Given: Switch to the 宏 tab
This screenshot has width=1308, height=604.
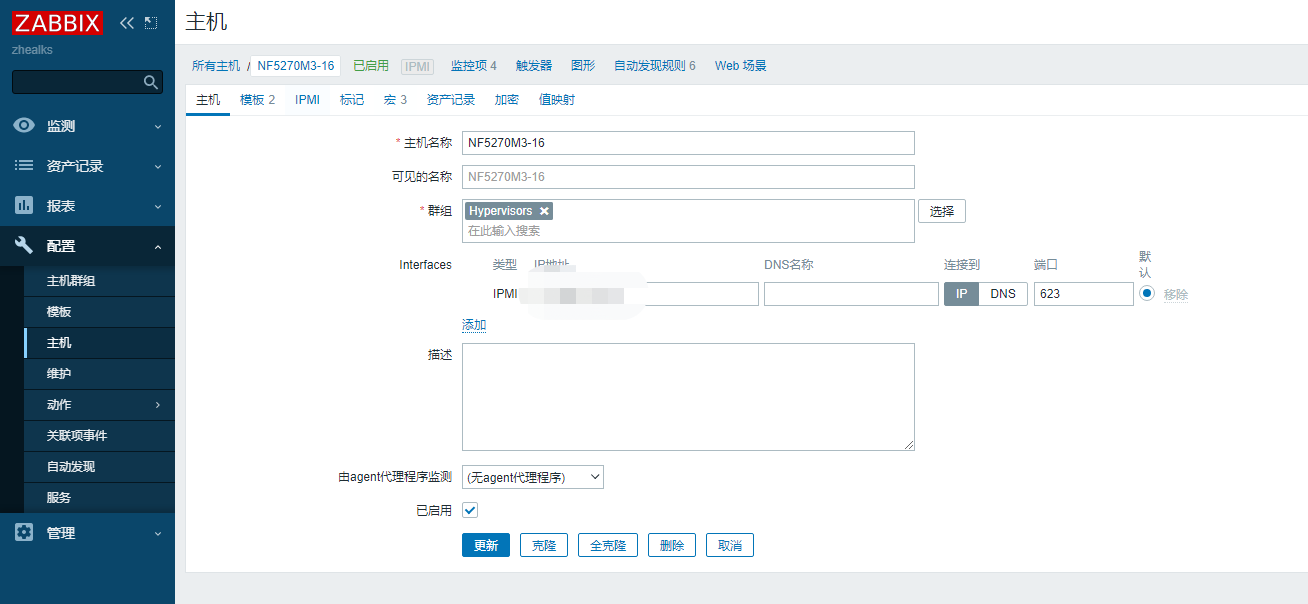Looking at the screenshot, I should click(x=395, y=100).
